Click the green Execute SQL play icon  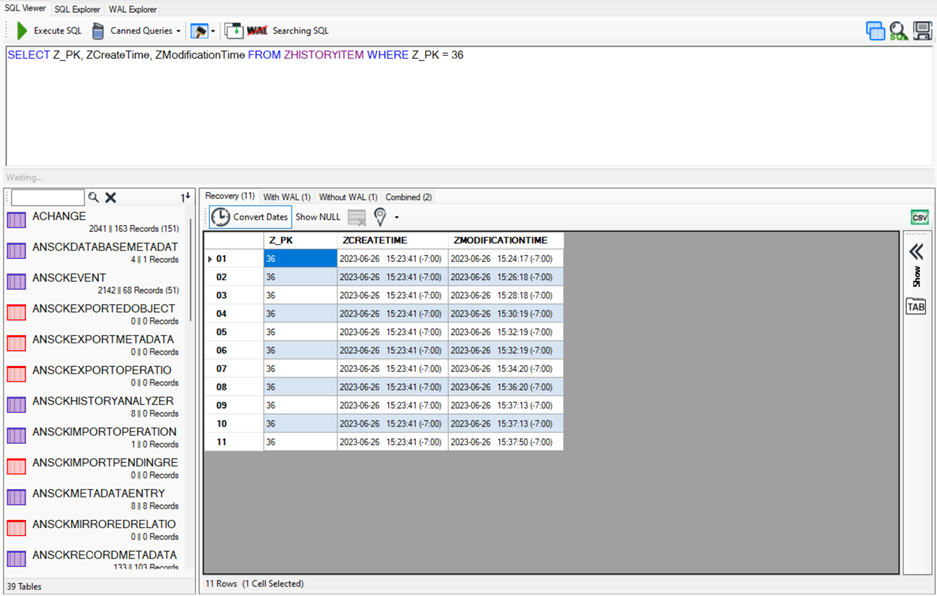(22, 31)
